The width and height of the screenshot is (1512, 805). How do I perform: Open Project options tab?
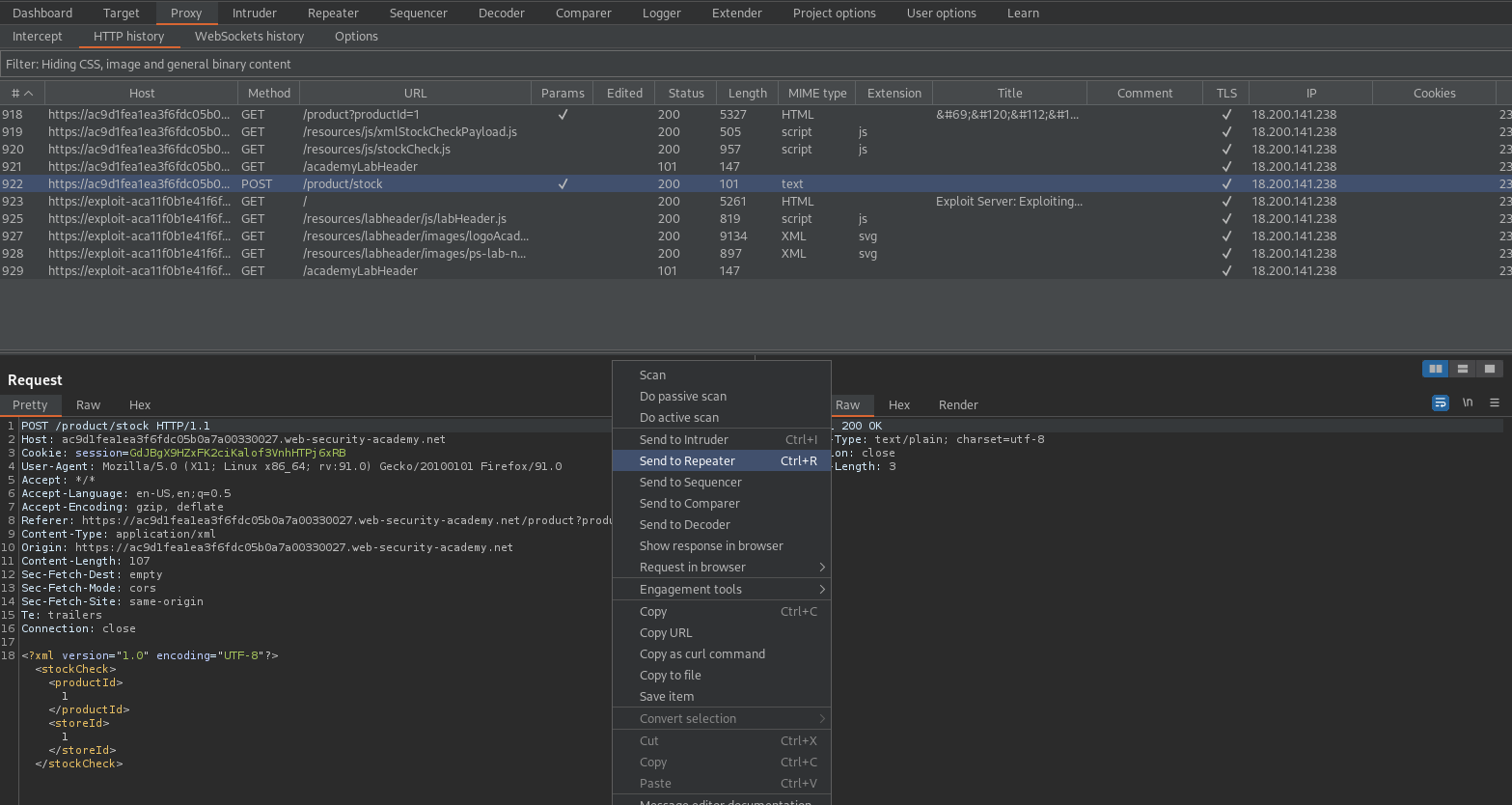[835, 13]
